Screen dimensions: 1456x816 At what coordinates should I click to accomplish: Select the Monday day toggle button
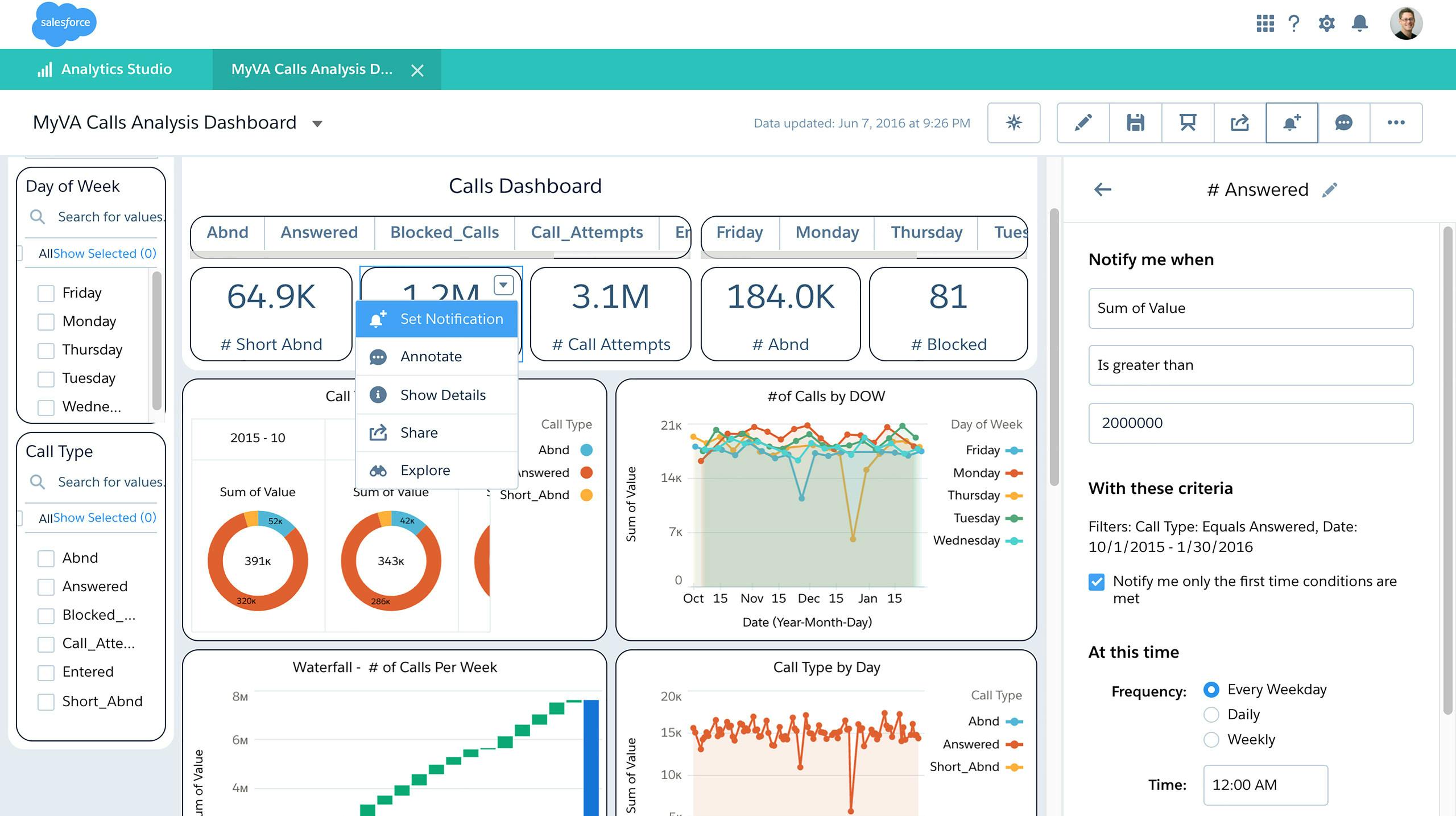point(827,233)
